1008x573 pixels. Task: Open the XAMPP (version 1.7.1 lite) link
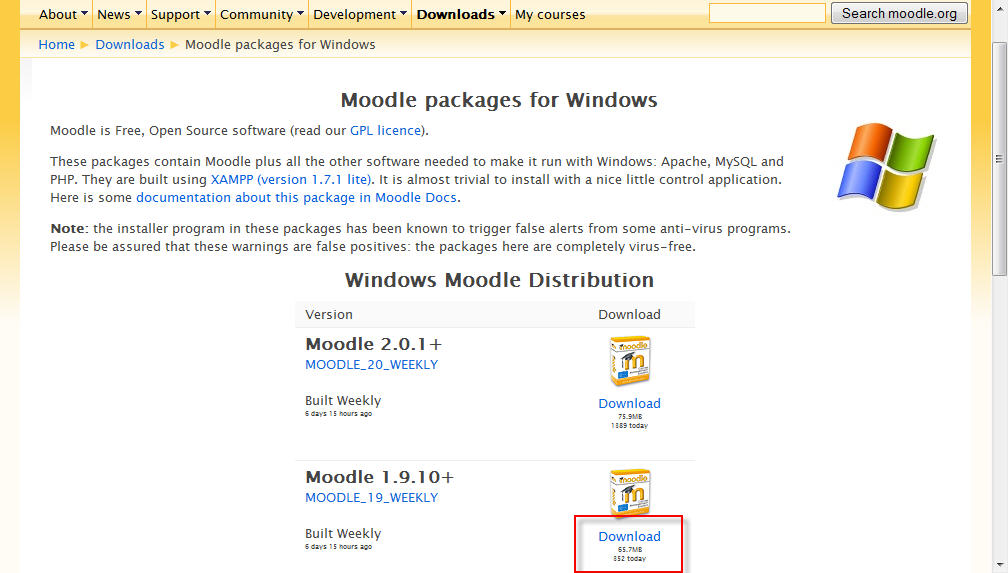click(291, 179)
